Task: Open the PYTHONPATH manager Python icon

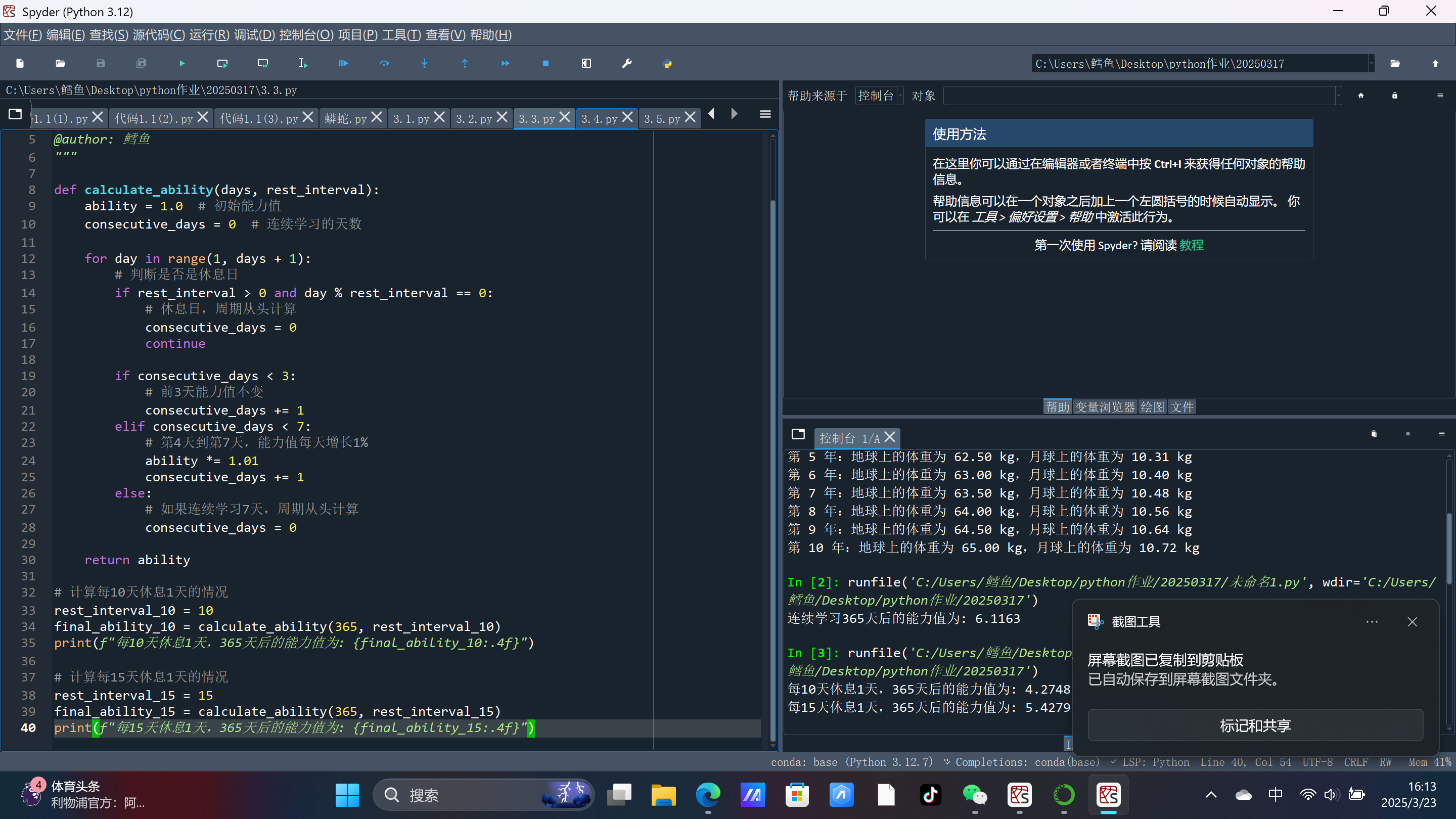Action: [x=667, y=63]
